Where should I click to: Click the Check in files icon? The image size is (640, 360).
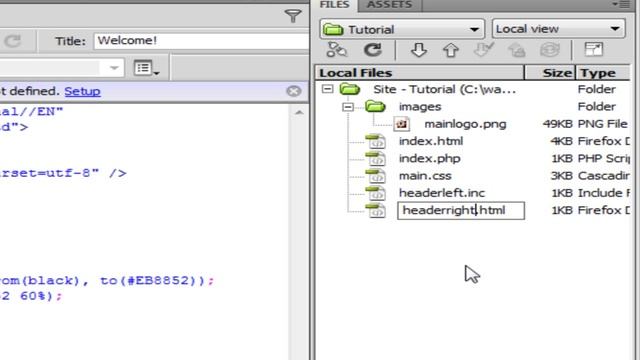pos(516,50)
